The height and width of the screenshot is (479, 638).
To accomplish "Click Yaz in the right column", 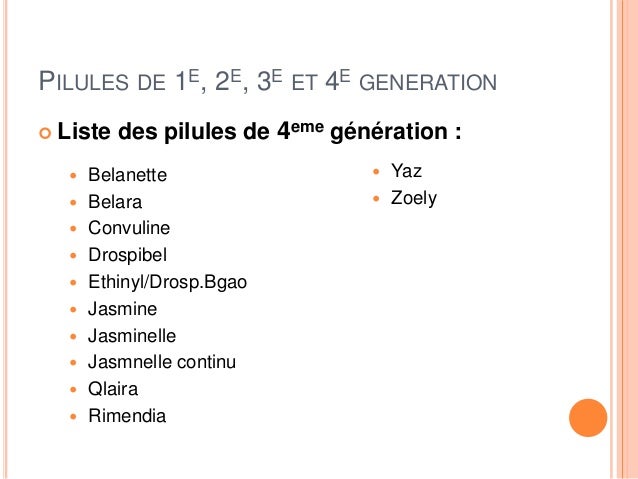I will [x=406, y=171].
